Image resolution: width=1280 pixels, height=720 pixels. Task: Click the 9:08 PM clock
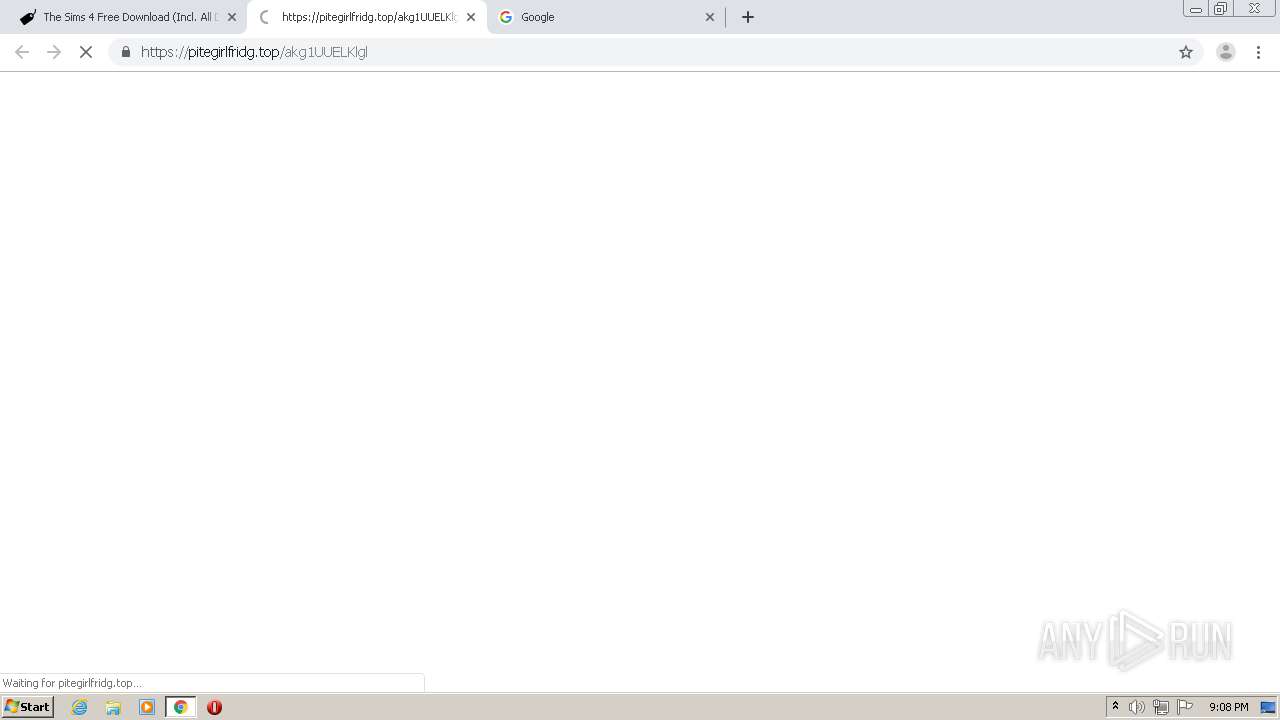coord(1228,707)
